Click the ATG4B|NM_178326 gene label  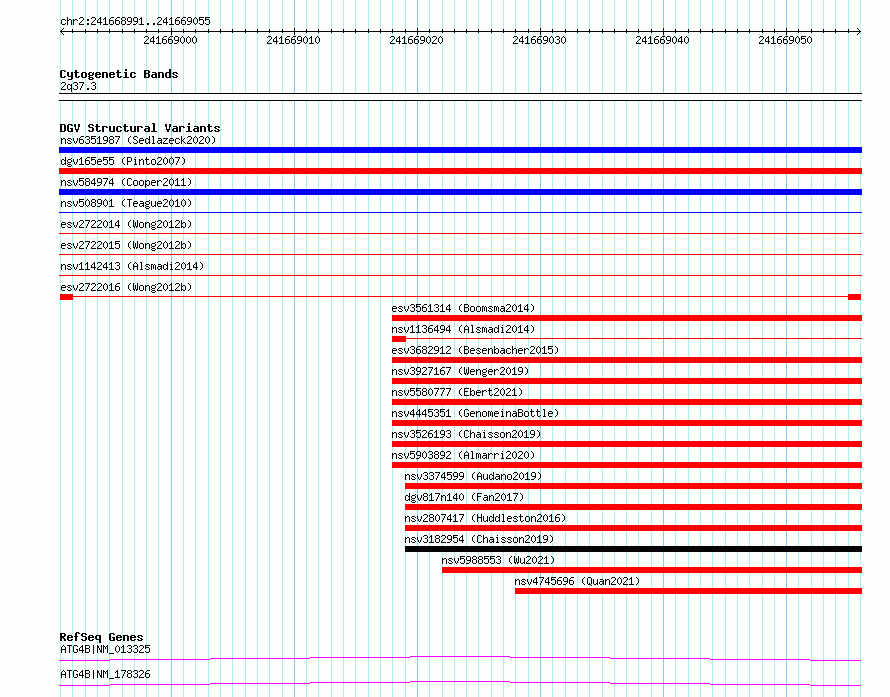click(106, 674)
